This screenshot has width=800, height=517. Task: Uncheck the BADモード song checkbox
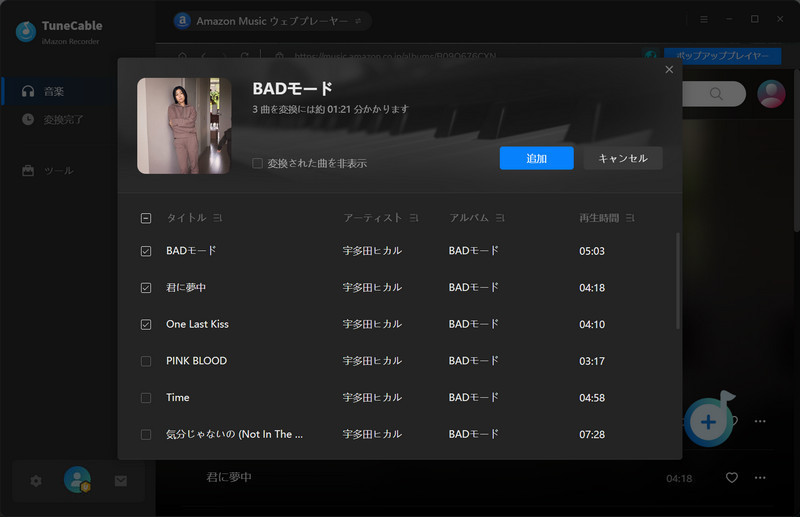(146, 251)
